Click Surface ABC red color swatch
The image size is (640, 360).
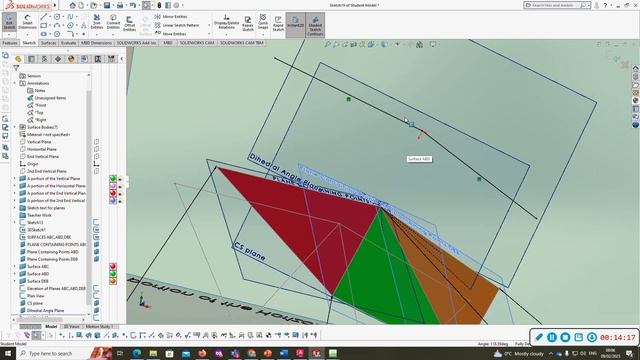click(113, 267)
